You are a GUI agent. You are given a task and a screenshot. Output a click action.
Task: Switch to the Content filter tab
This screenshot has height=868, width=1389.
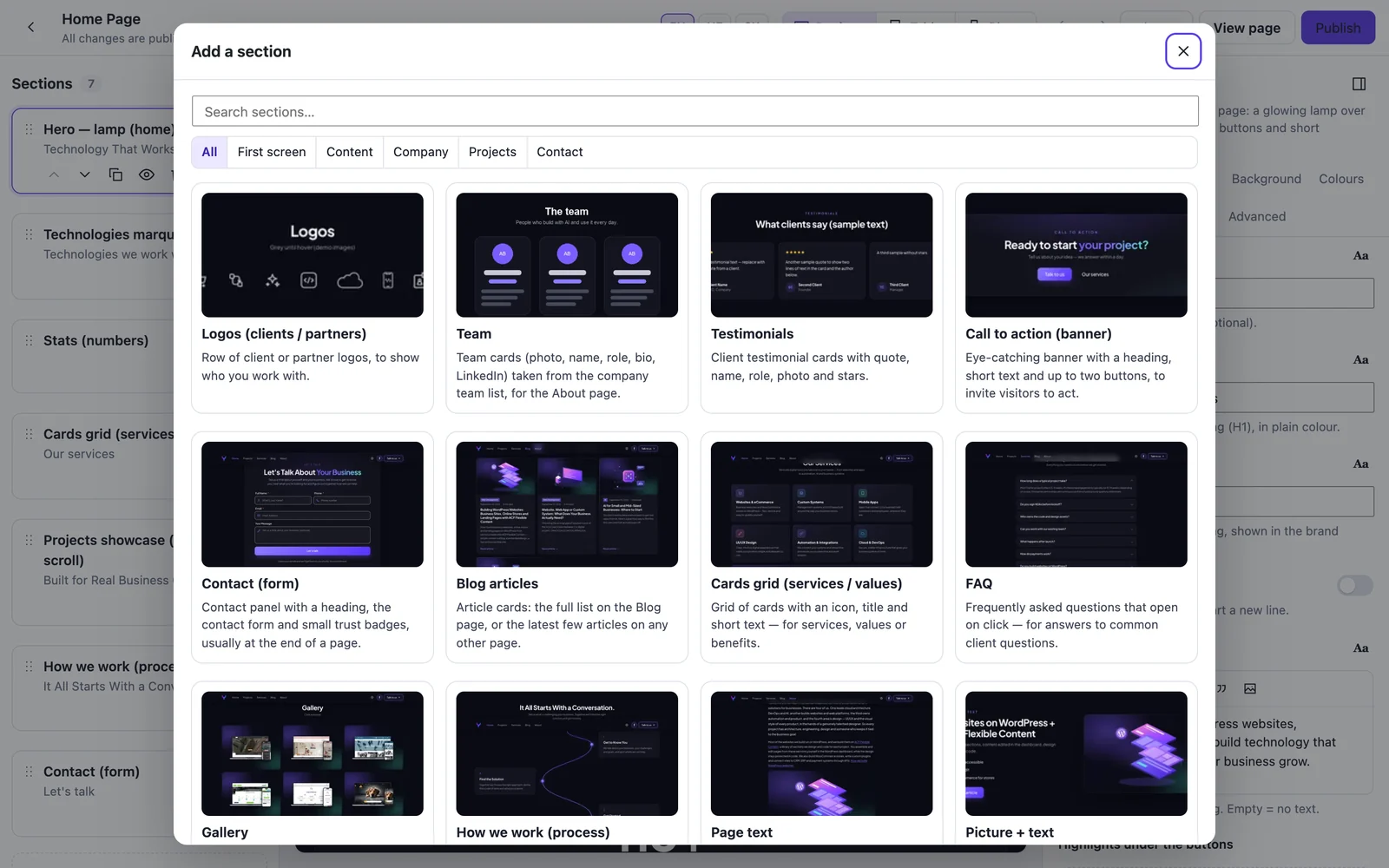click(x=350, y=152)
